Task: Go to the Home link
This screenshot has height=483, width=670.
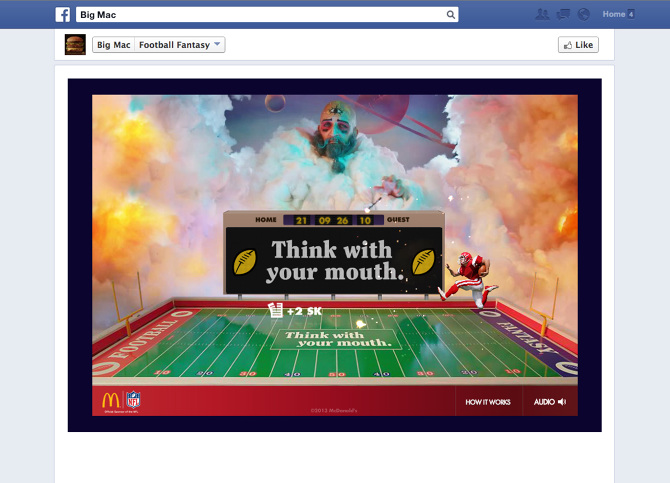Action: coord(614,14)
